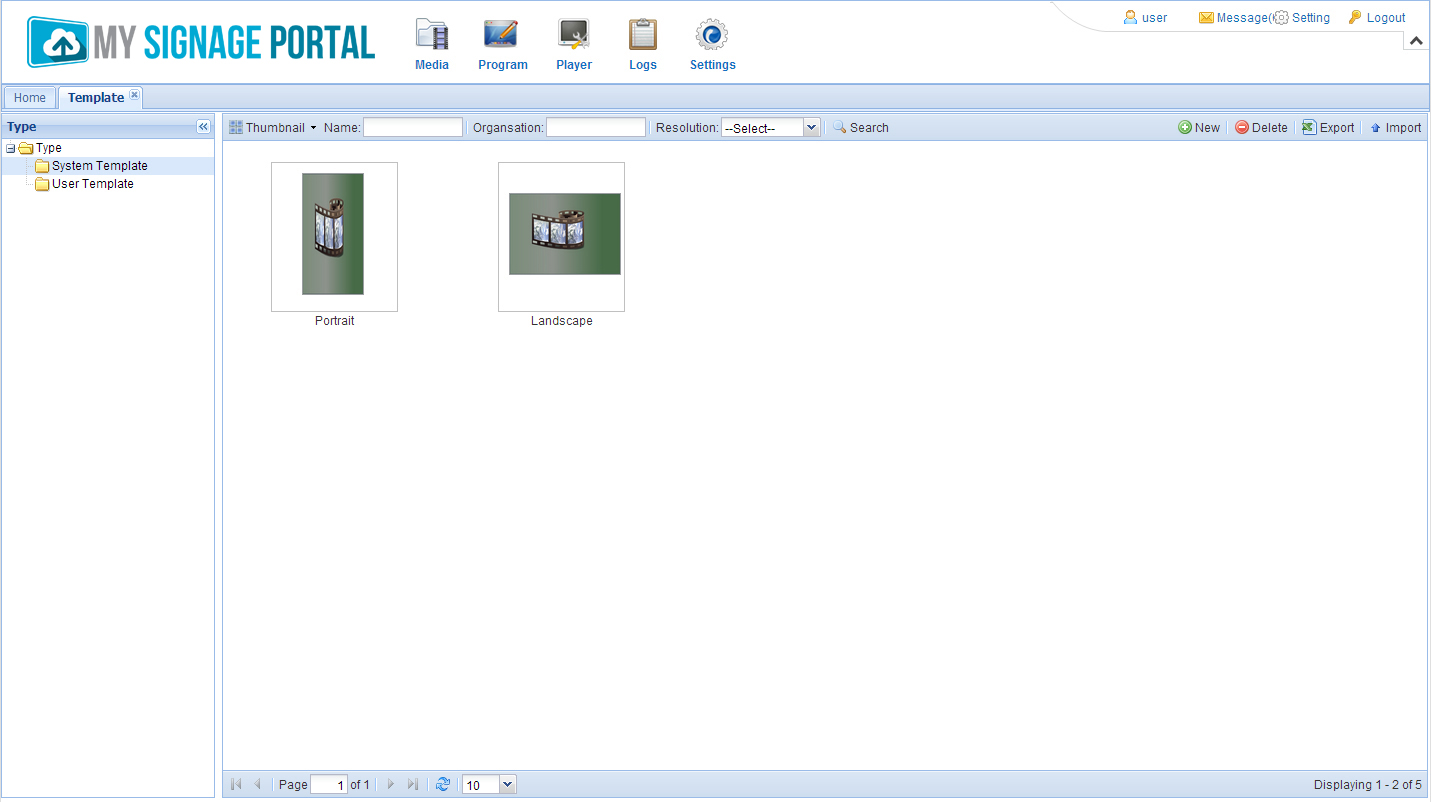The image size is (1431, 802).
Task: Open the Logs clipboard icon
Action: tap(643, 36)
